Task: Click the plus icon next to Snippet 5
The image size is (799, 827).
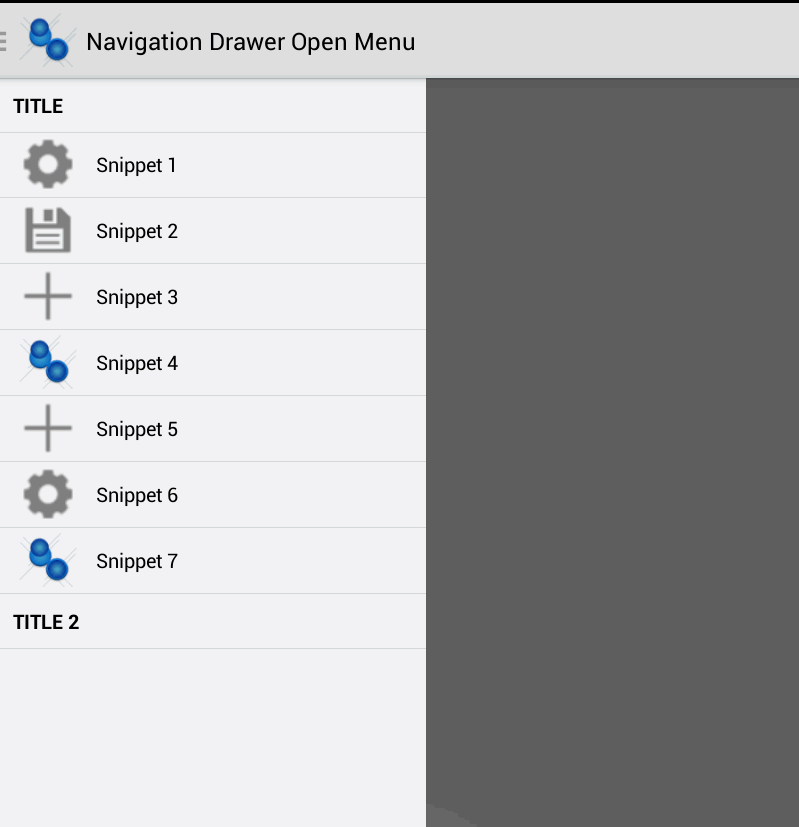Action: (x=48, y=428)
